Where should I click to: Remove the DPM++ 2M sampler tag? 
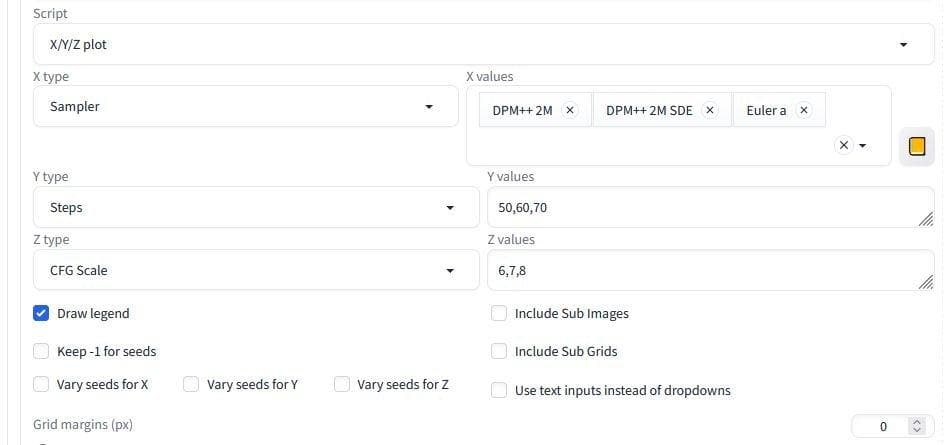pos(569,111)
